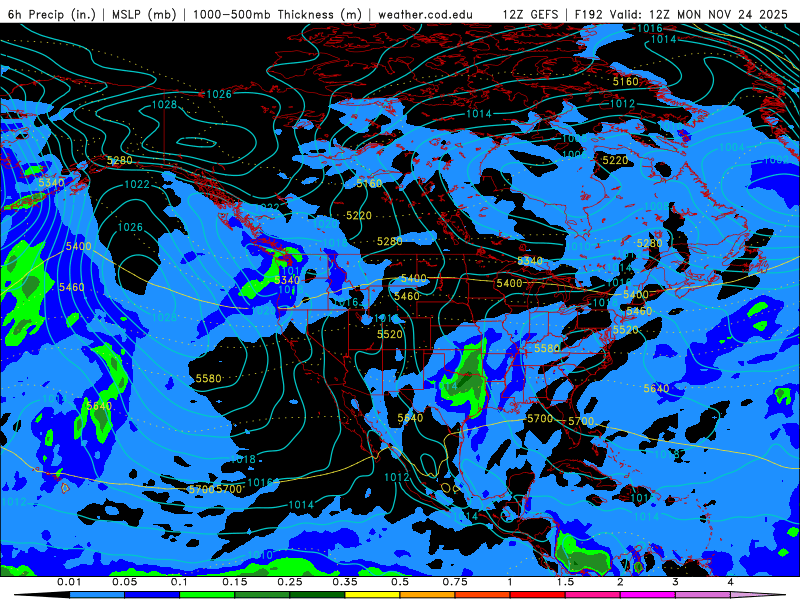This screenshot has height=600, width=800.
Task: Click the 5640 thickness label over Mexico
Action: (410, 418)
